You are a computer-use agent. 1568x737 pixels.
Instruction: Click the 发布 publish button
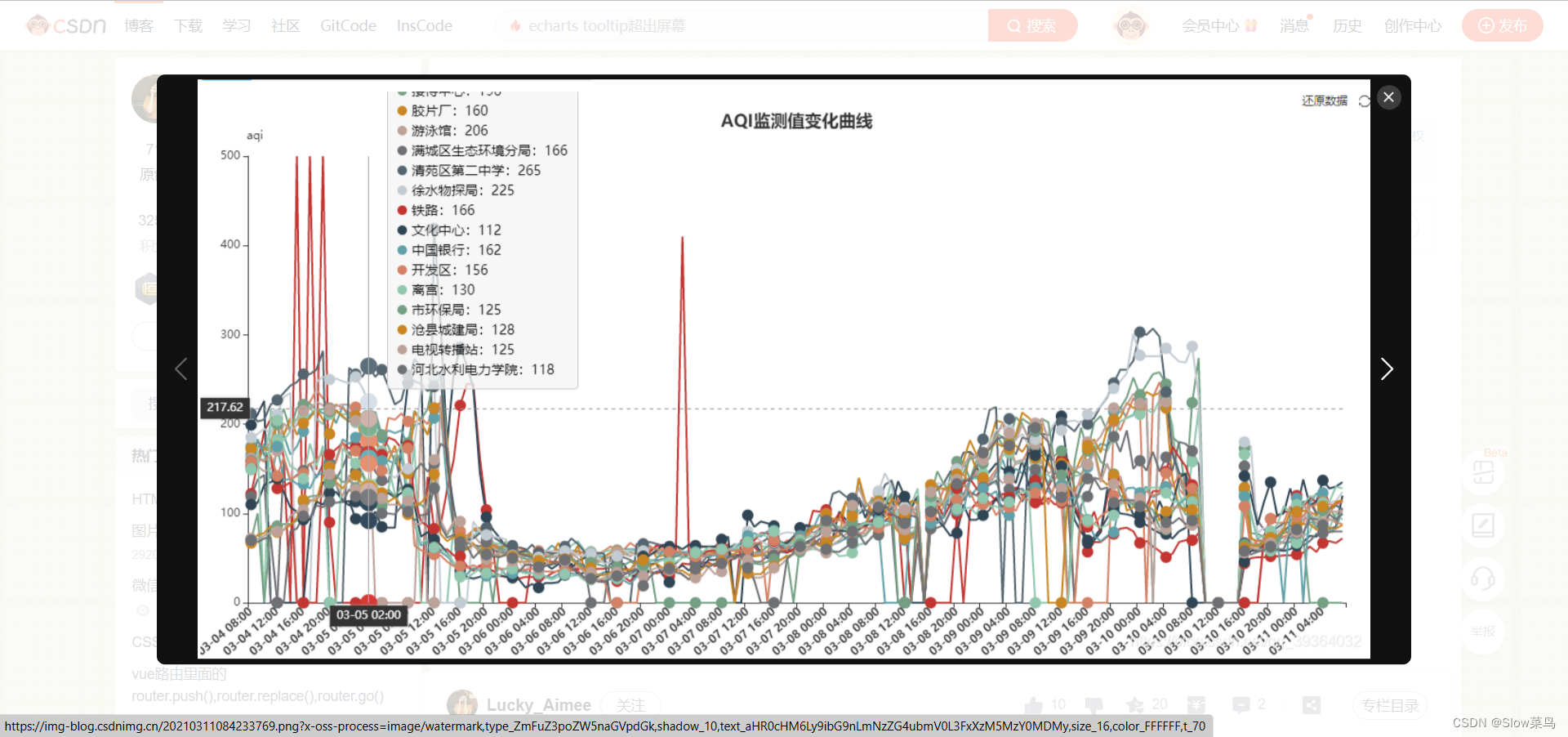coord(1502,25)
